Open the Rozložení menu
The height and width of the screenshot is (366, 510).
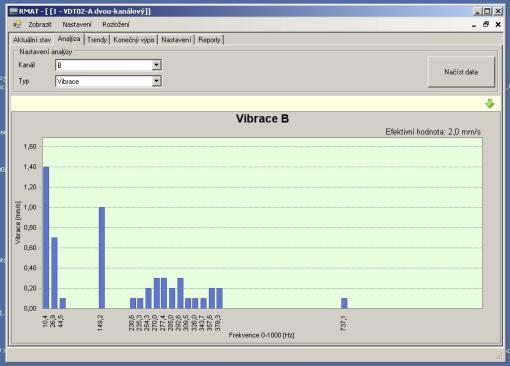(x=116, y=24)
